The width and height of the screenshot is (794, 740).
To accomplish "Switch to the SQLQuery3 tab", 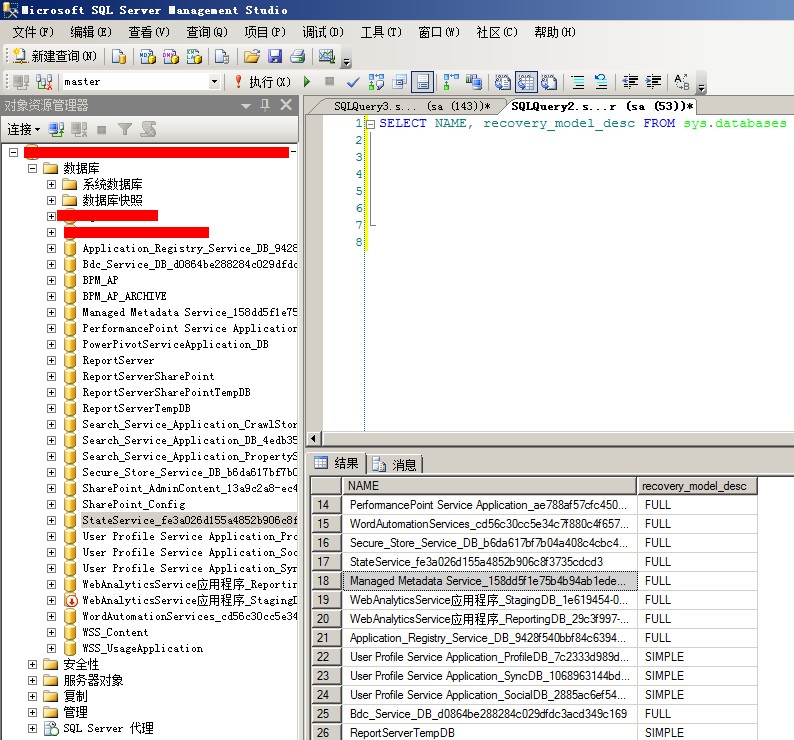I will 410,106.
